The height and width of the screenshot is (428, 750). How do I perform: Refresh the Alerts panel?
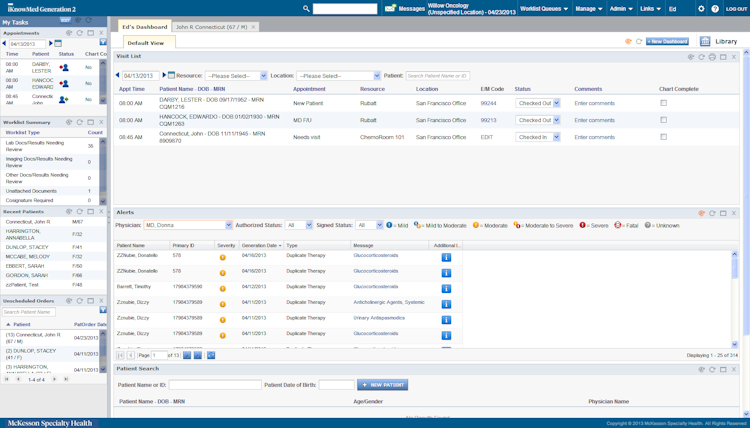coord(712,213)
